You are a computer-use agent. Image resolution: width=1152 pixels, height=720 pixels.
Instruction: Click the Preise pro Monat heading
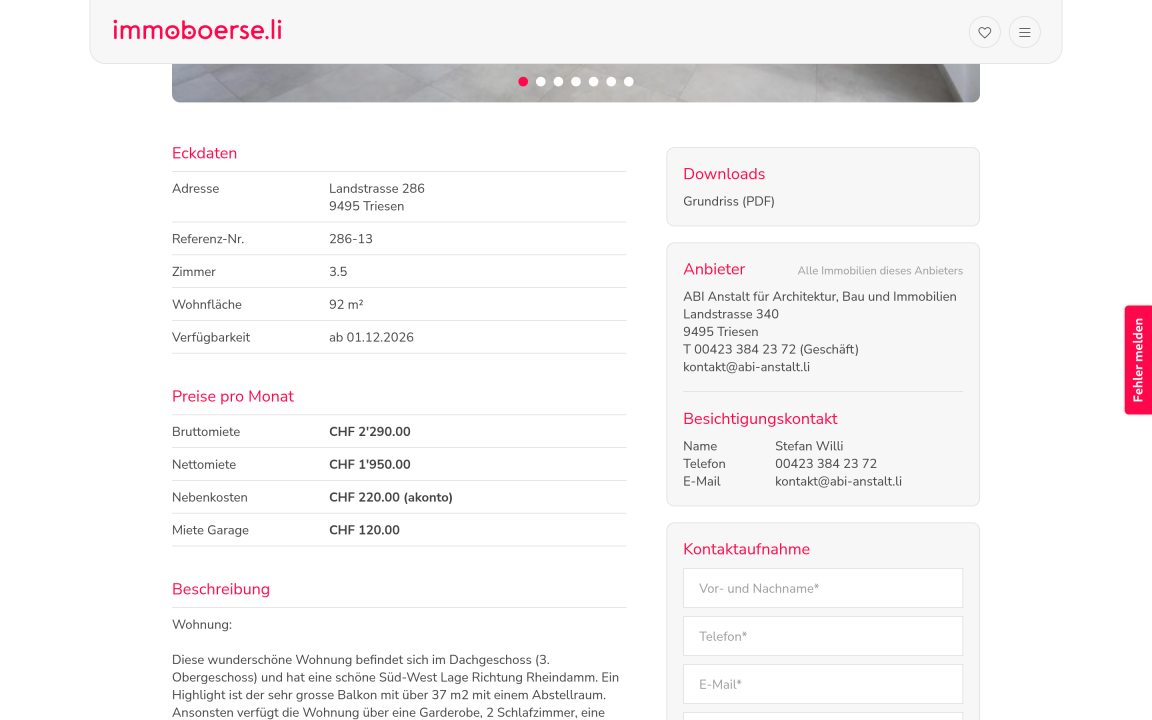click(233, 397)
